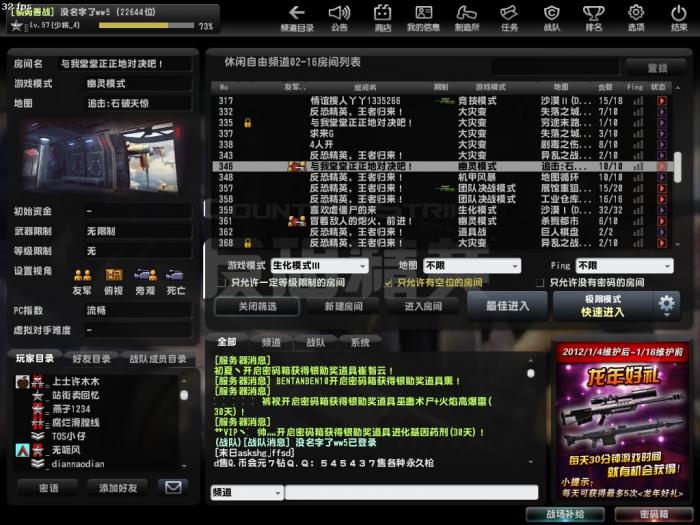Open My Info (我的信息) icon

423,19
